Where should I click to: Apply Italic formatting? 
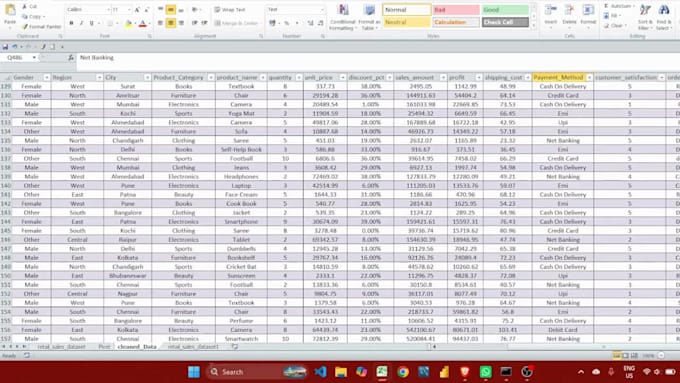(81, 23)
